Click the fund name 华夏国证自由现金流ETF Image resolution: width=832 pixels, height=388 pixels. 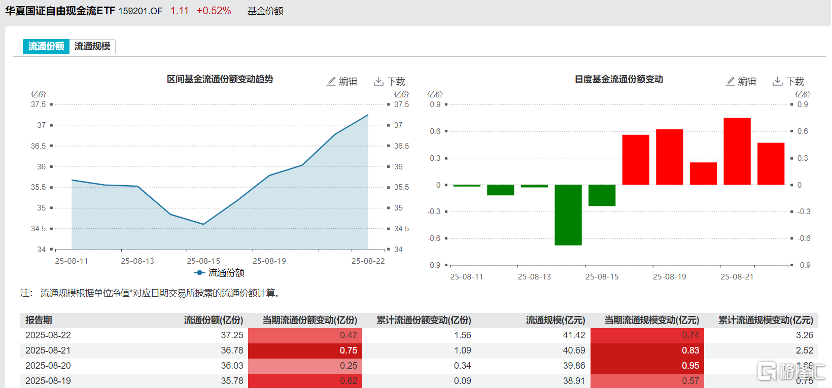pos(59,11)
